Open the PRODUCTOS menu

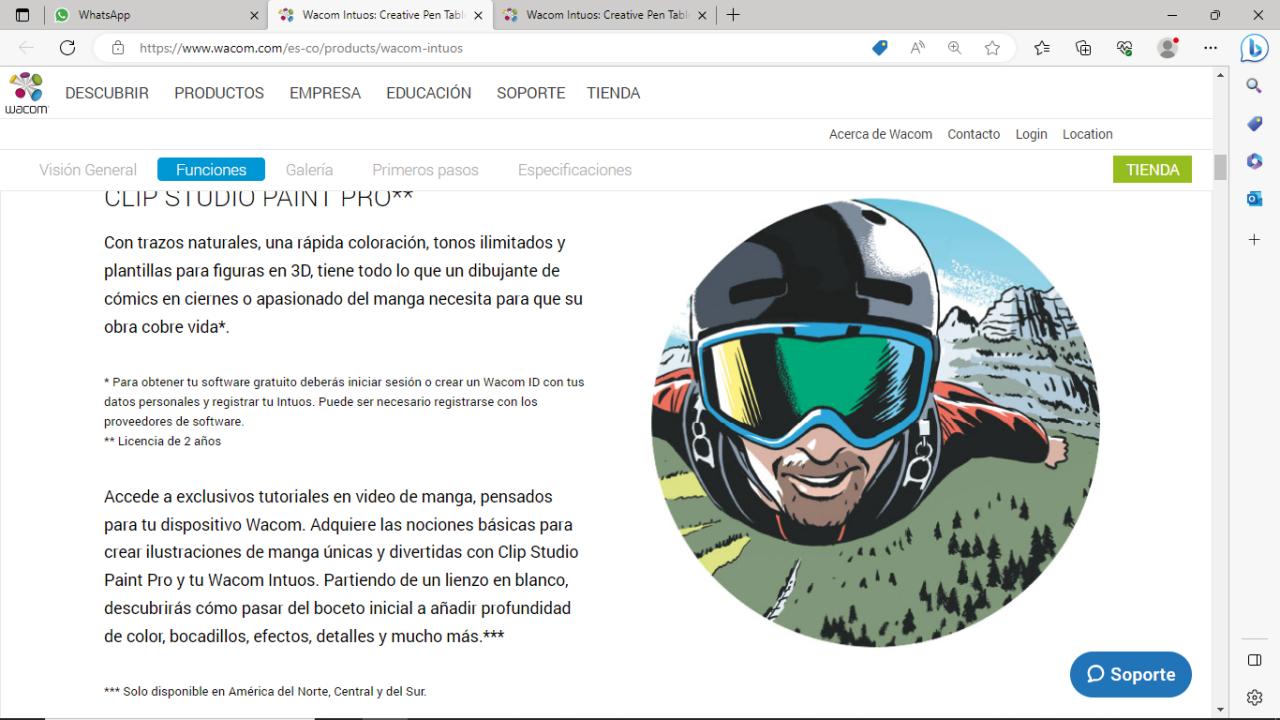click(x=219, y=93)
